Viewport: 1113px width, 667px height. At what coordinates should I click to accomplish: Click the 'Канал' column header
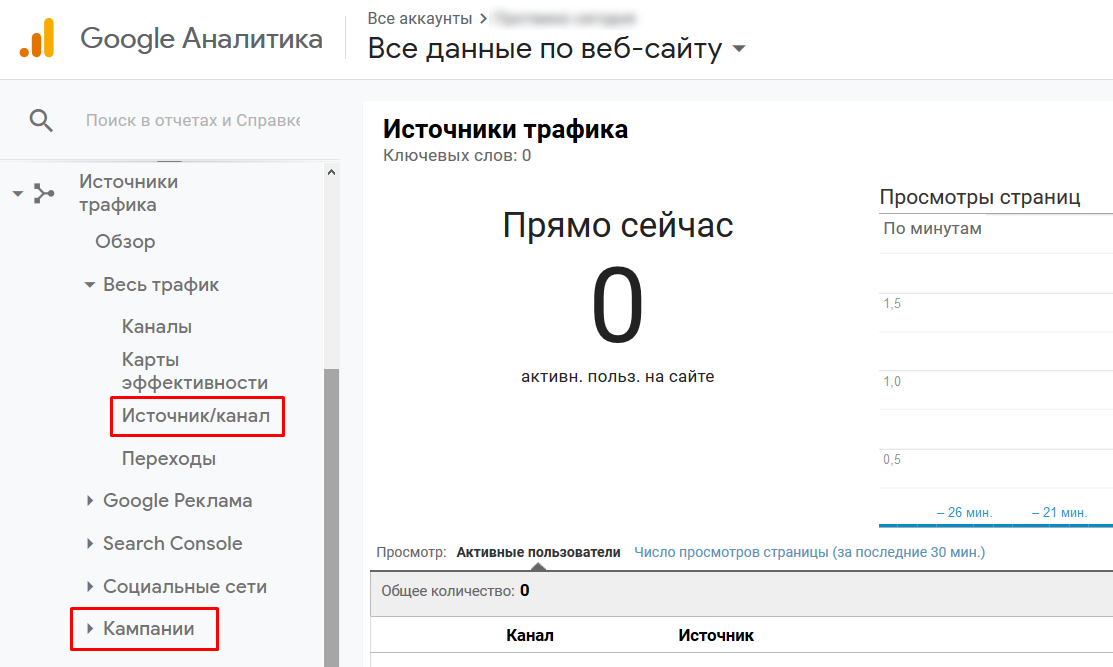[530, 635]
